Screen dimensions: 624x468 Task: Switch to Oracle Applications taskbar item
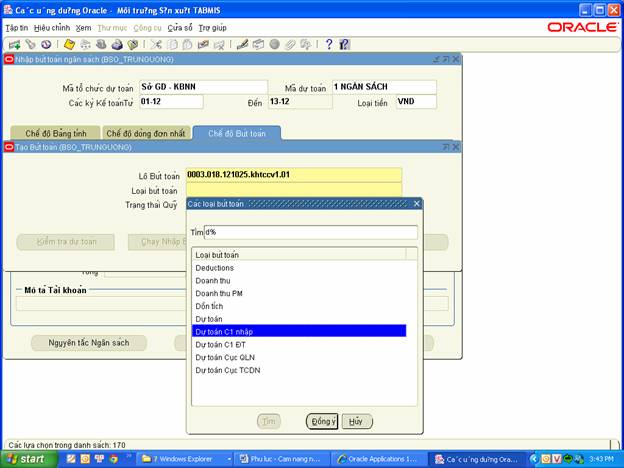pyautogui.click(x=378, y=459)
